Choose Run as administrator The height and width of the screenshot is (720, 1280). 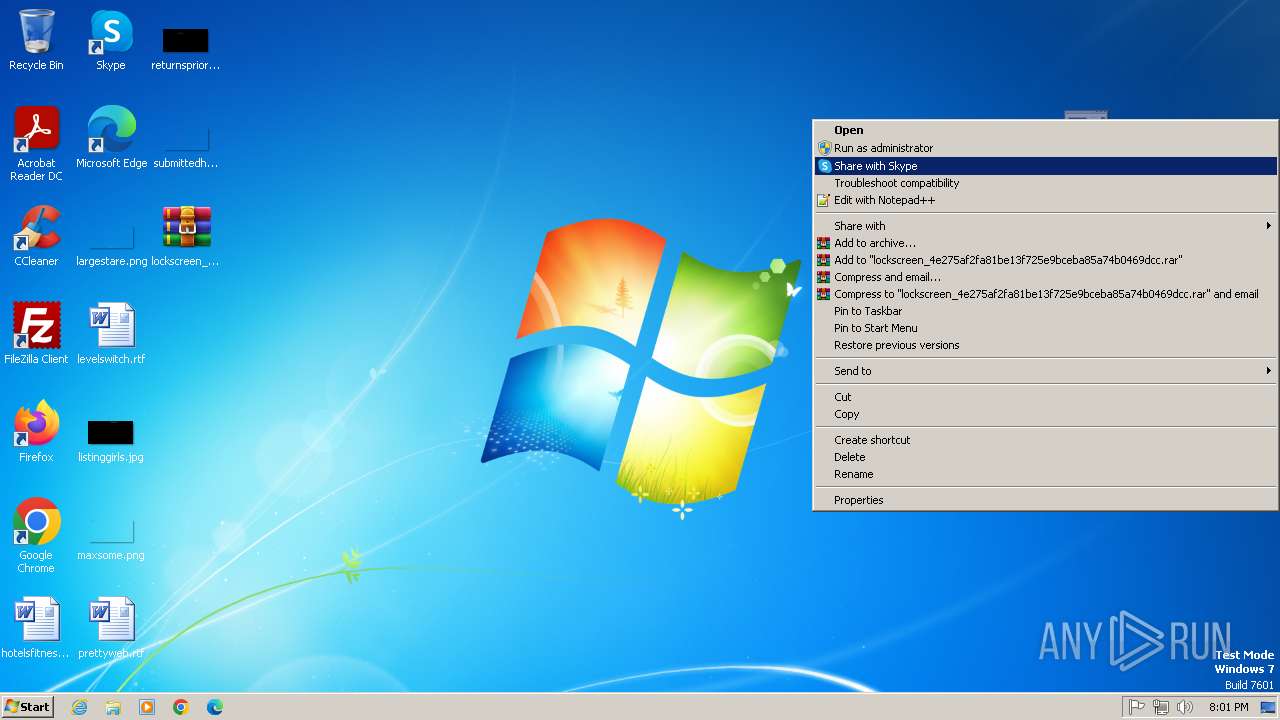point(1046,148)
